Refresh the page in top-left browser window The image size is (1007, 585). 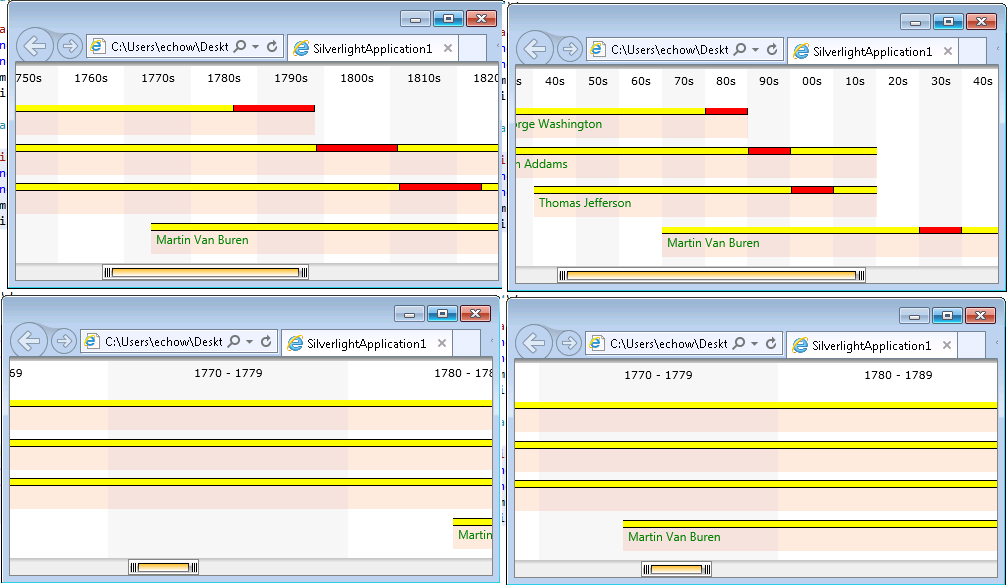pos(272,46)
